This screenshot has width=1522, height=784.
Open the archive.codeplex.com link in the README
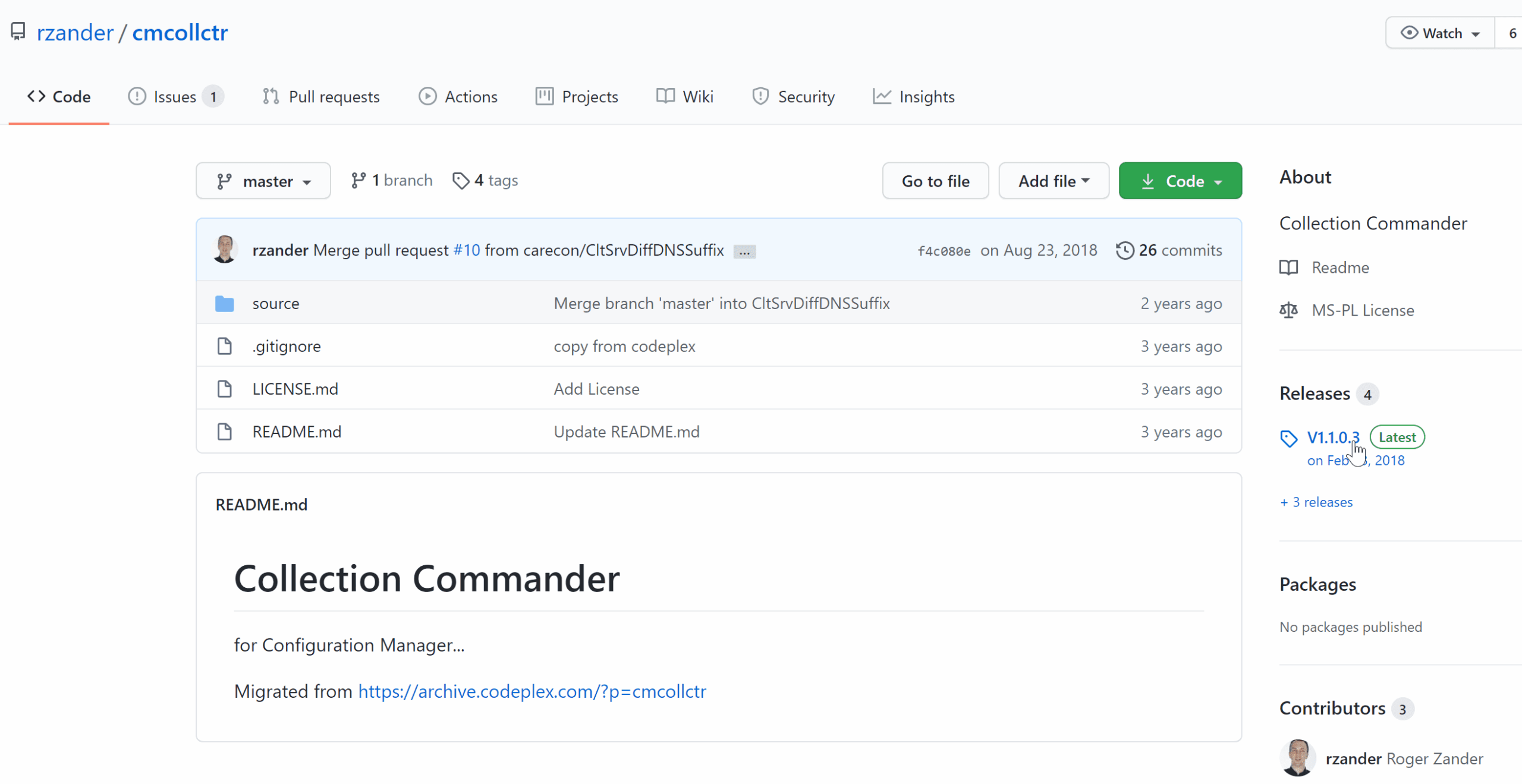coord(532,691)
